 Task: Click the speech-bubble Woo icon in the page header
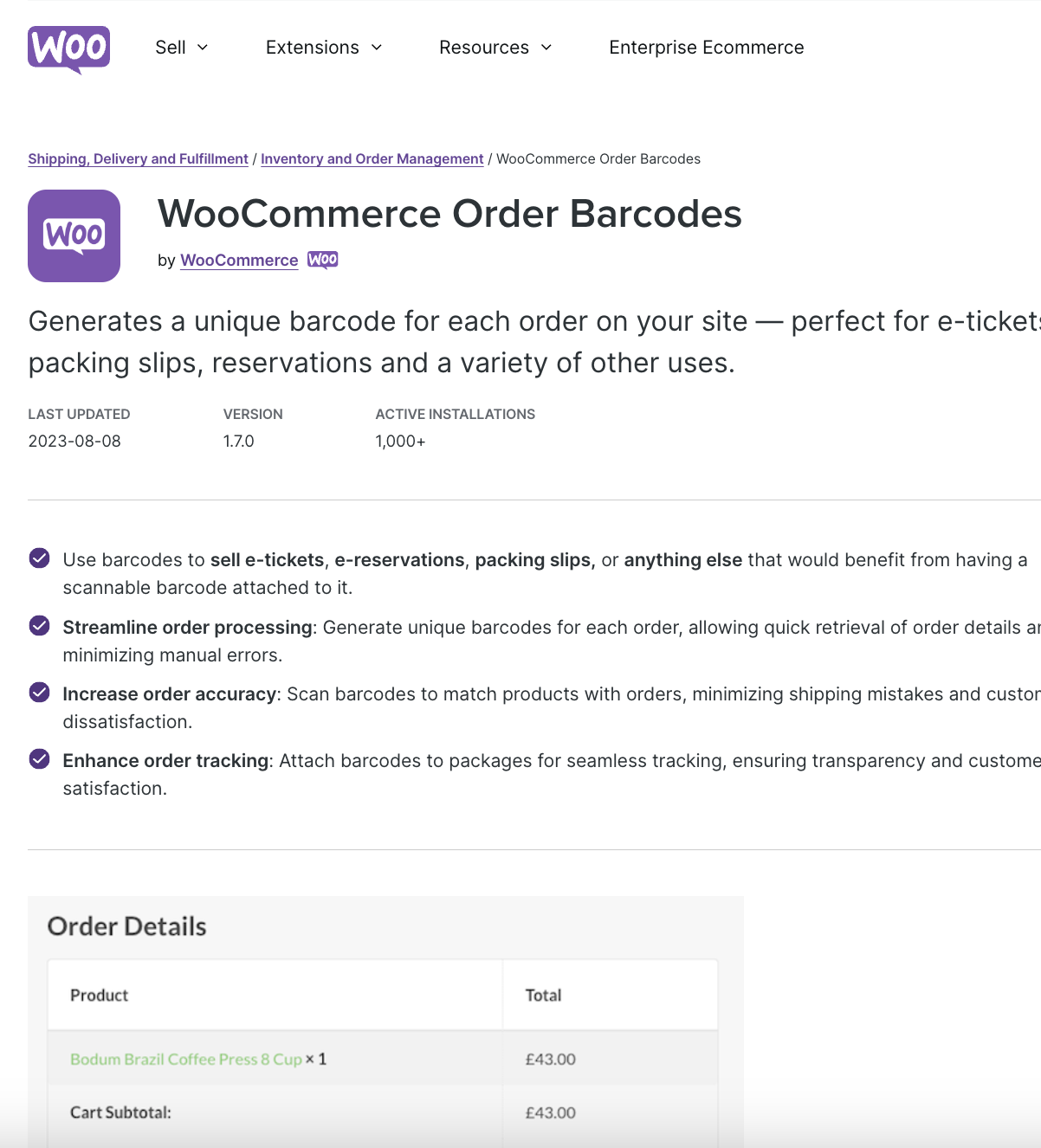click(x=68, y=48)
